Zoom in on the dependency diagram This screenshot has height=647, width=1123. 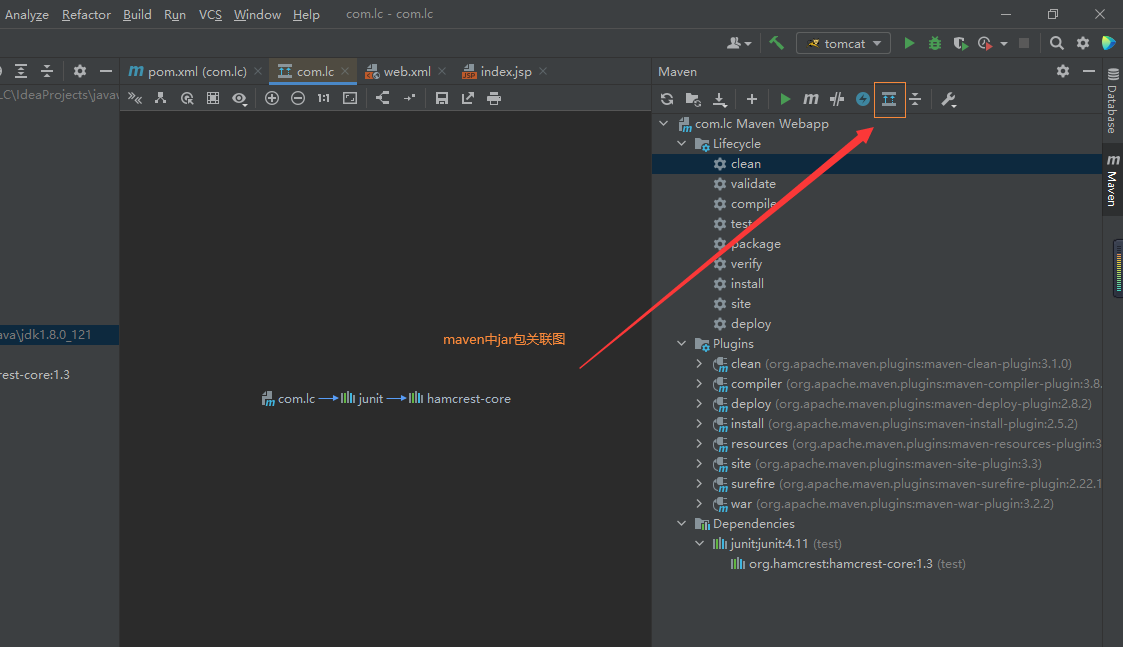point(272,98)
